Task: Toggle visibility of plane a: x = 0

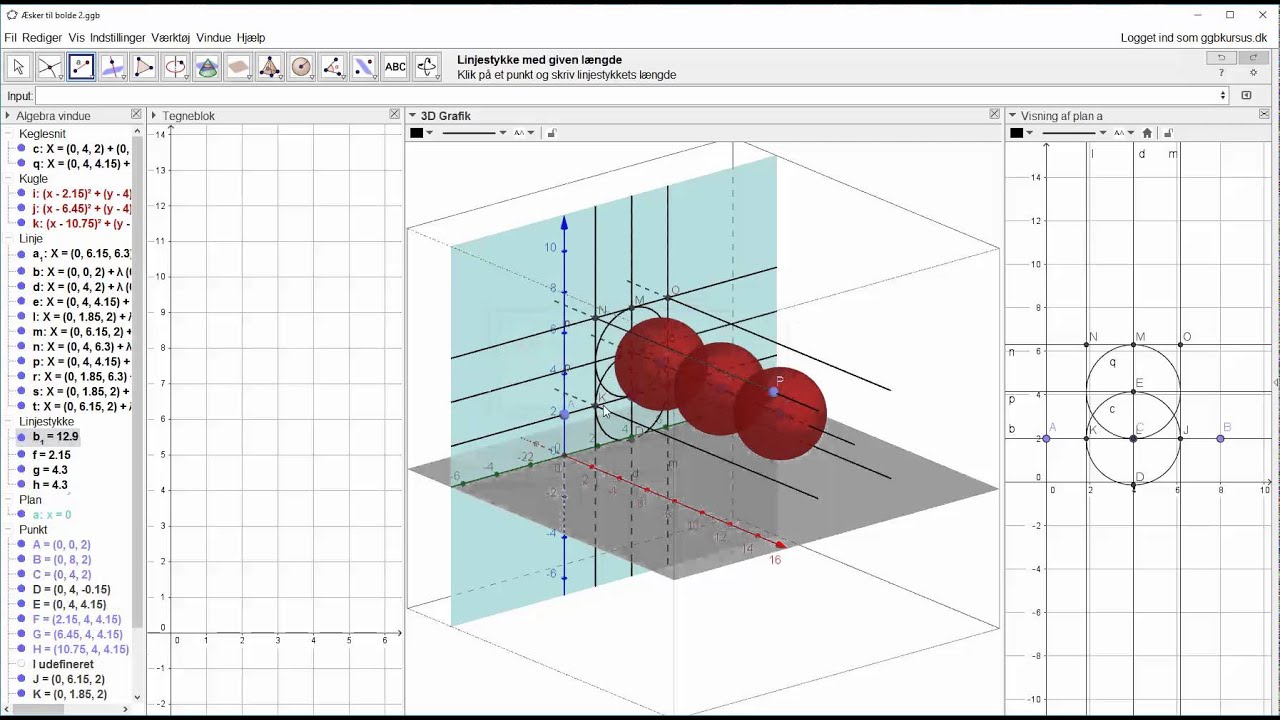Action: (x=21, y=515)
